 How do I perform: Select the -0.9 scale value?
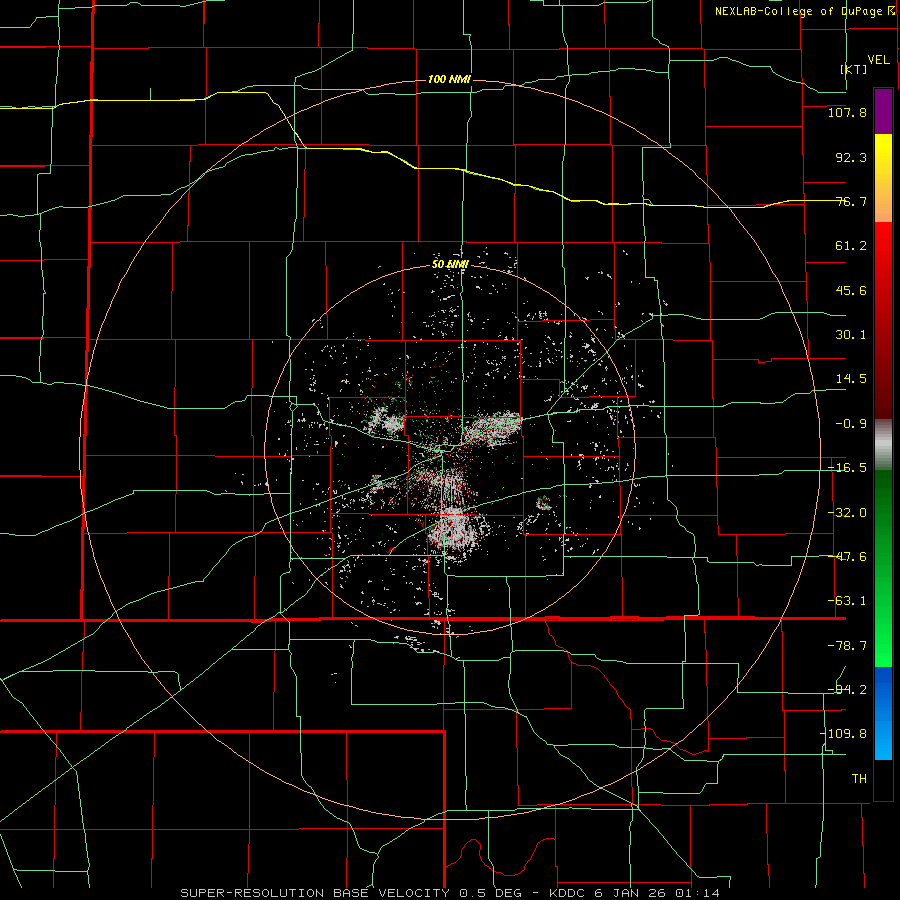click(x=851, y=424)
